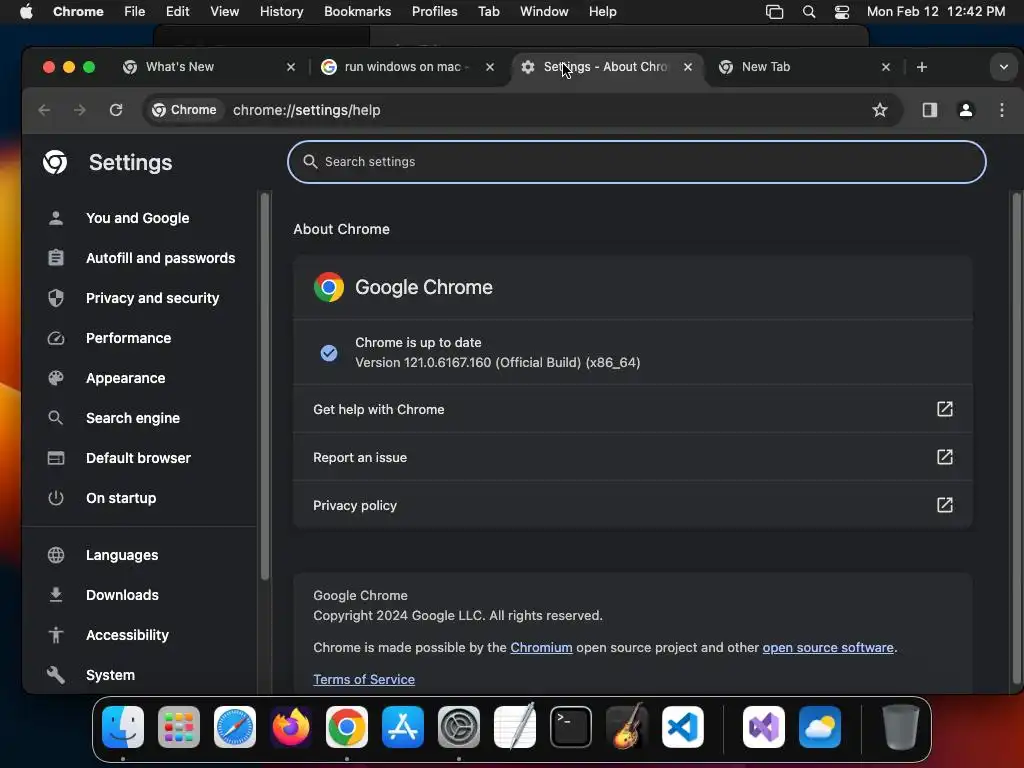Open the profile avatar icon
This screenshot has height=768, width=1024.
pos(966,110)
